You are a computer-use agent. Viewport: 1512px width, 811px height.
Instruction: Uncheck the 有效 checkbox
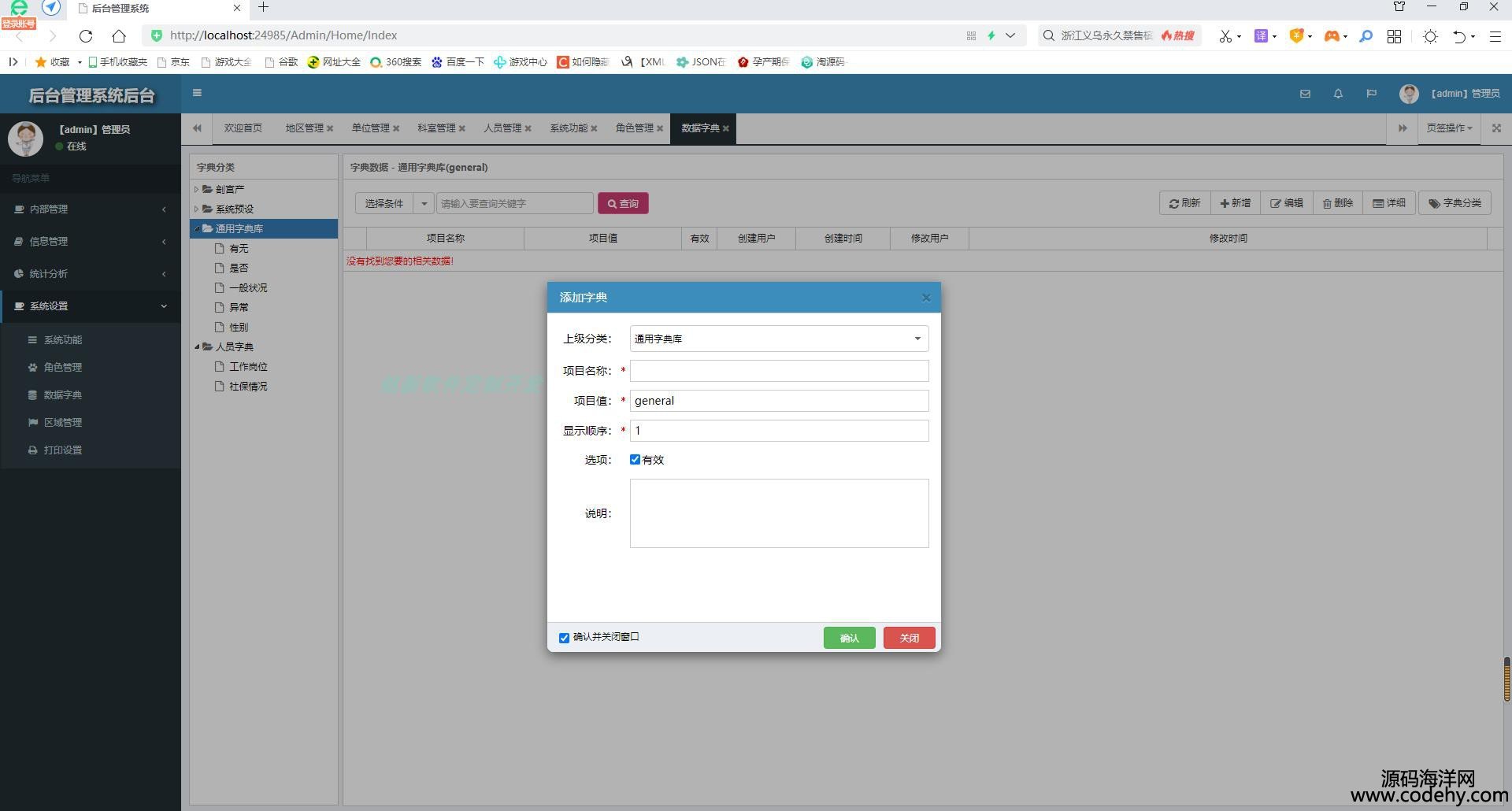pyautogui.click(x=635, y=460)
